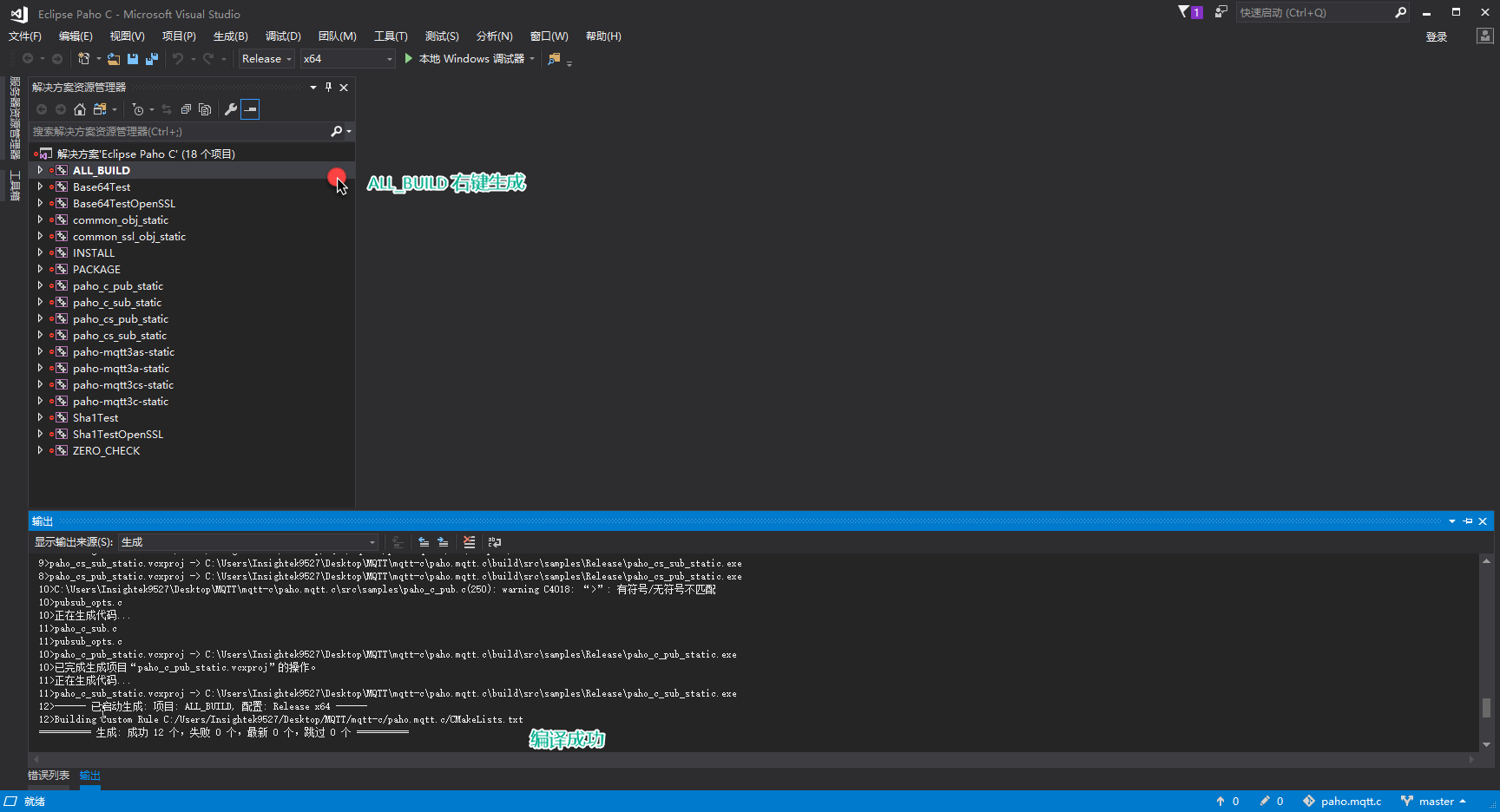Click the save file toolbar icon

tap(133, 58)
